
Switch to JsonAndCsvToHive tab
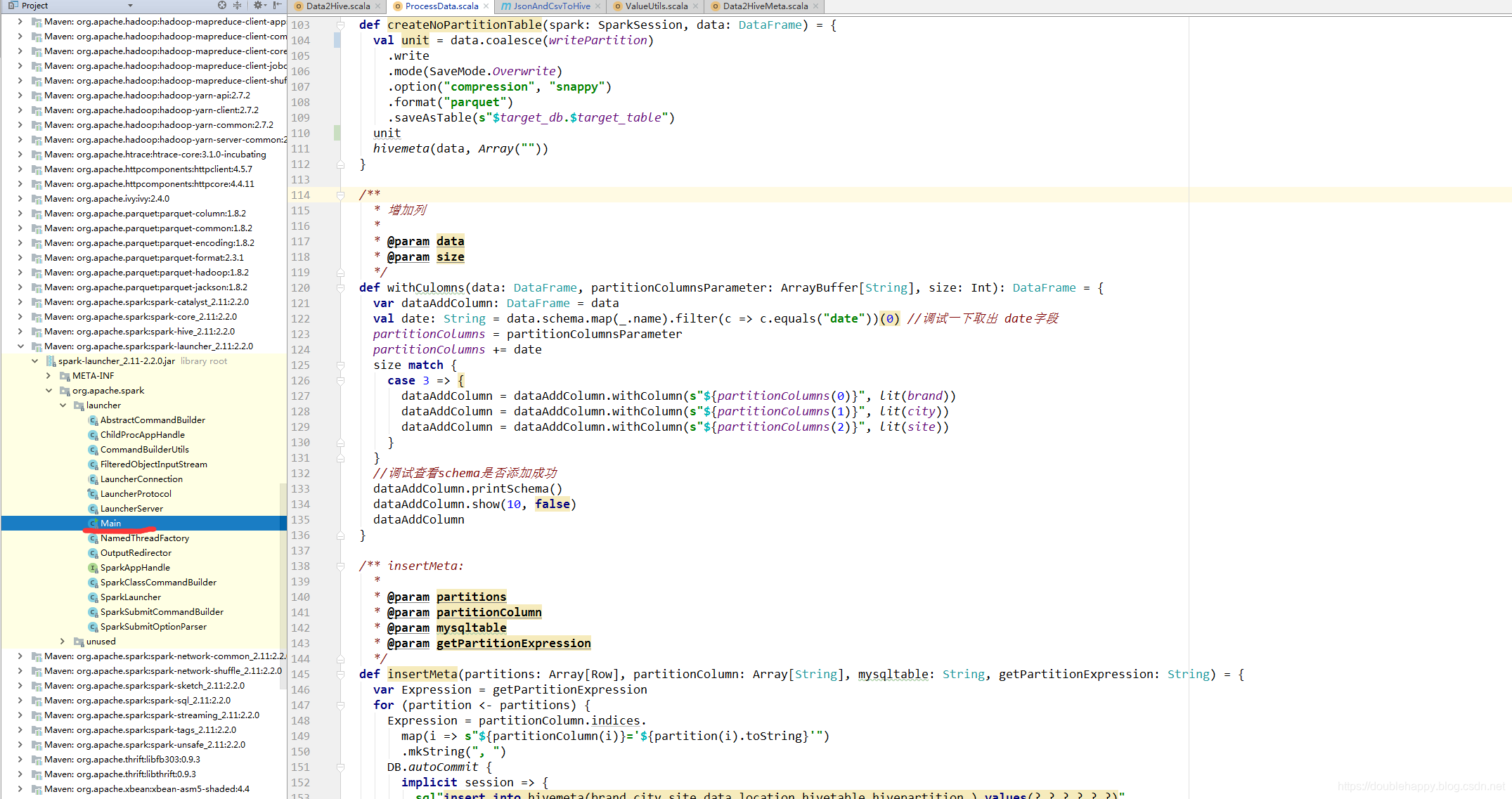[551, 6]
